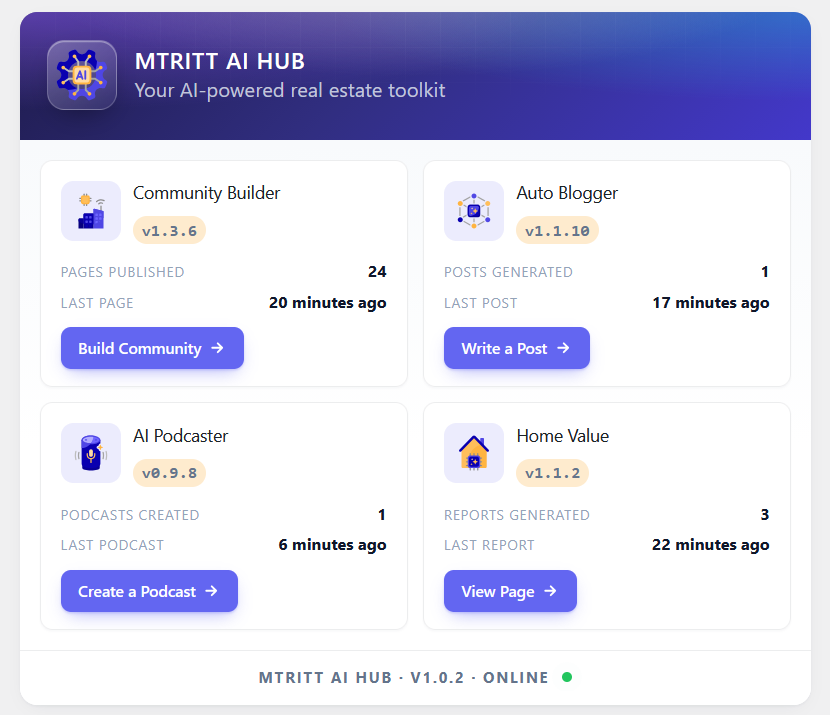This screenshot has height=715, width=830.
Task: Open the Build Community button
Action: coord(152,348)
